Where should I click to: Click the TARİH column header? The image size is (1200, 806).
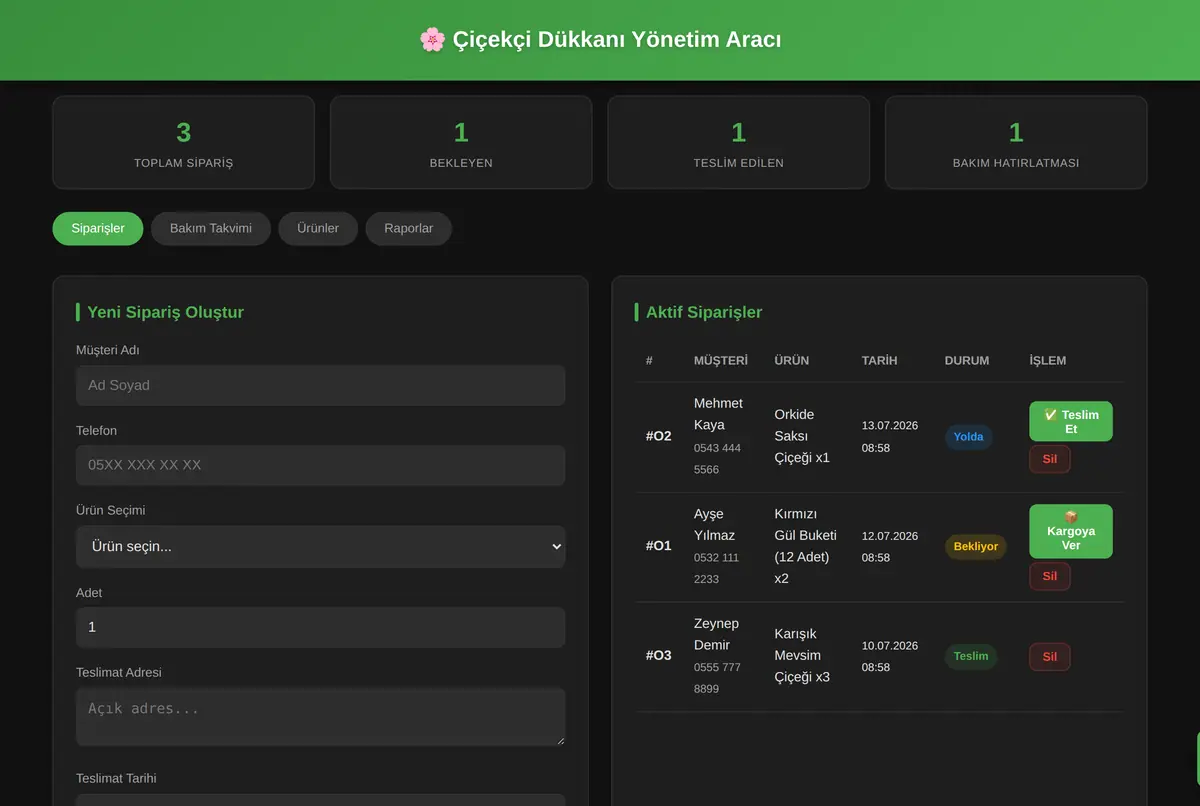880,360
